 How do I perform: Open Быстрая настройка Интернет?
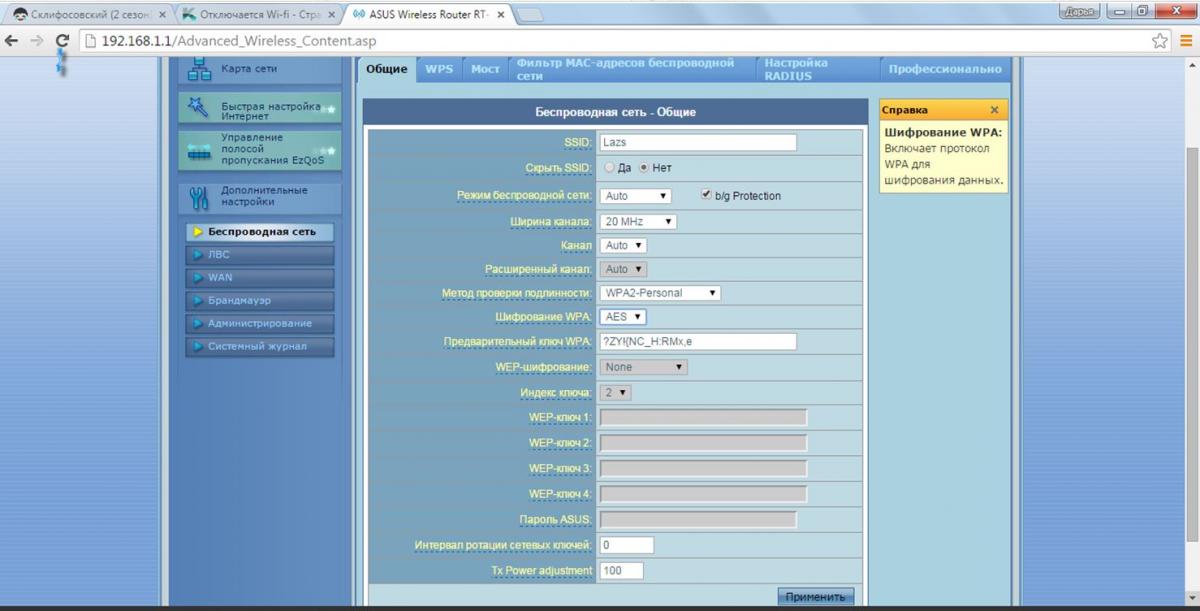[259, 110]
